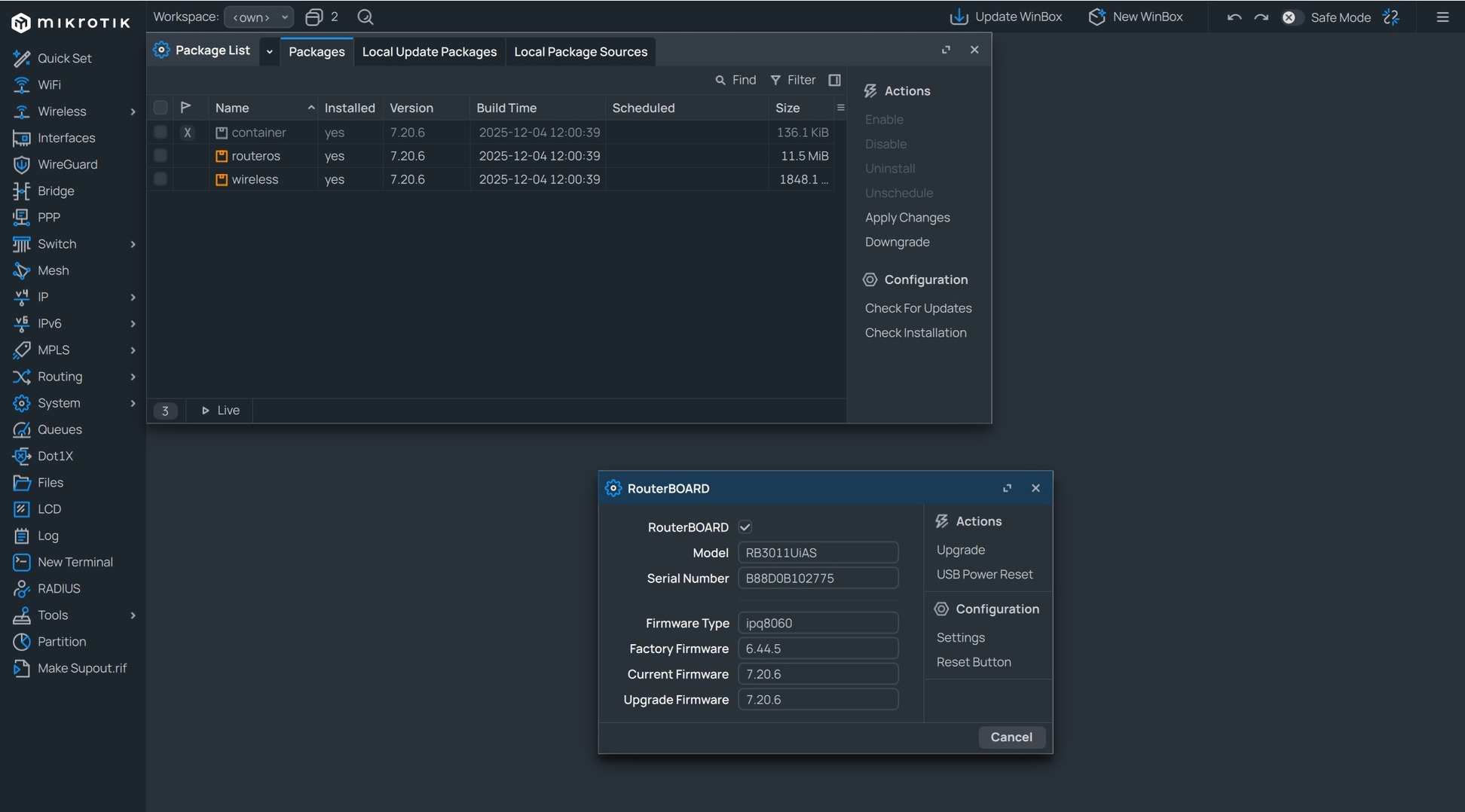Screen dimensions: 1465x812
Task: Open the Quick Set icon in sidebar
Action: (22, 58)
